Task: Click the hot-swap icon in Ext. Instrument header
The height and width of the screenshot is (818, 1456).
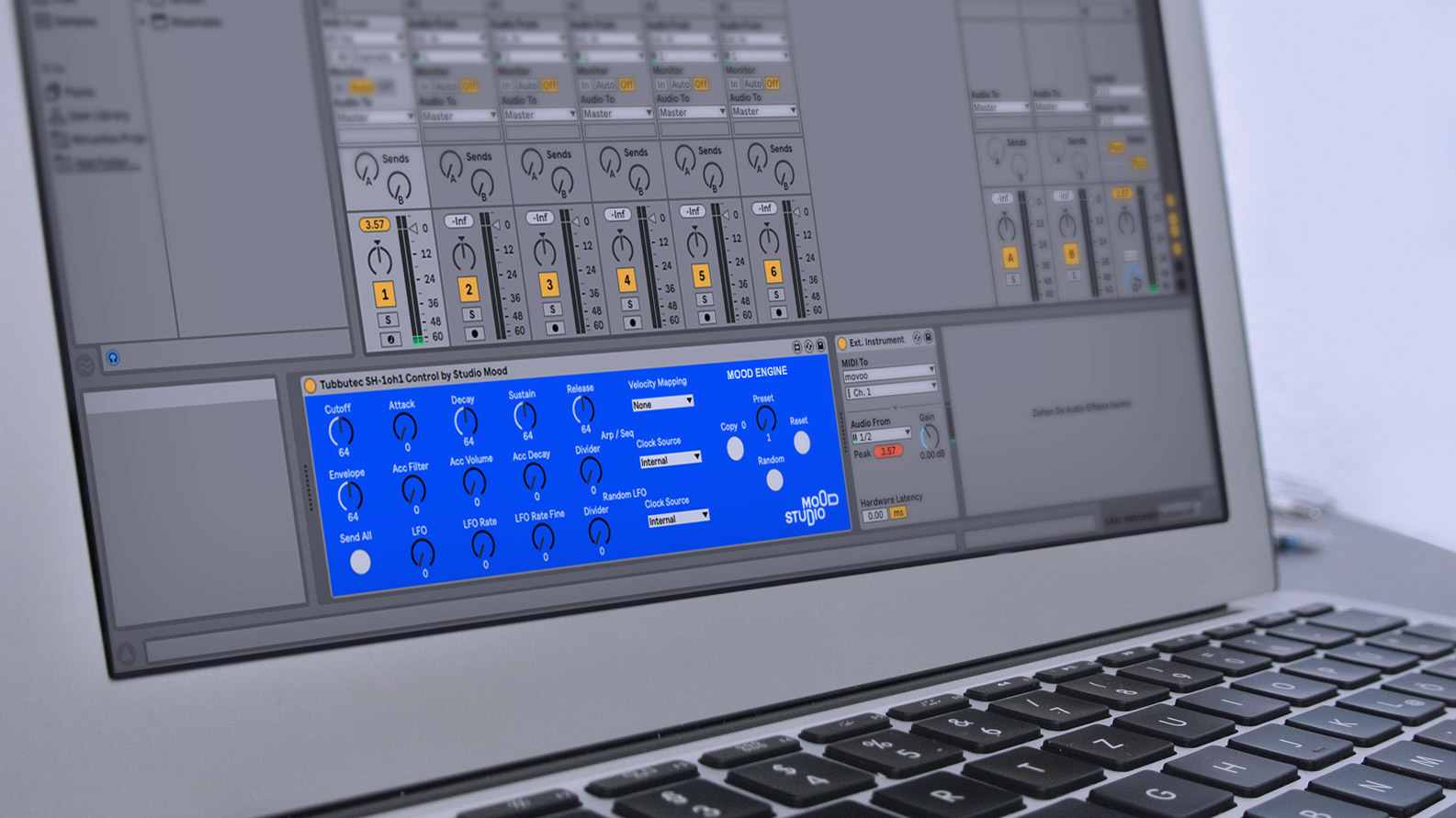Action: pyautogui.click(x=916, y=339)
